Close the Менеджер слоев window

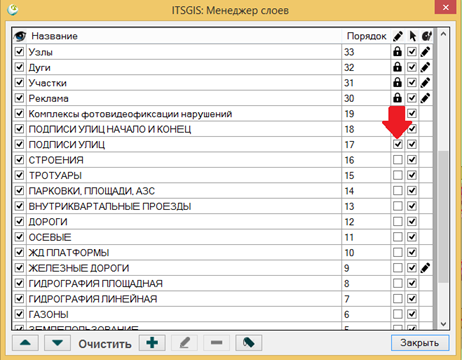445,7
